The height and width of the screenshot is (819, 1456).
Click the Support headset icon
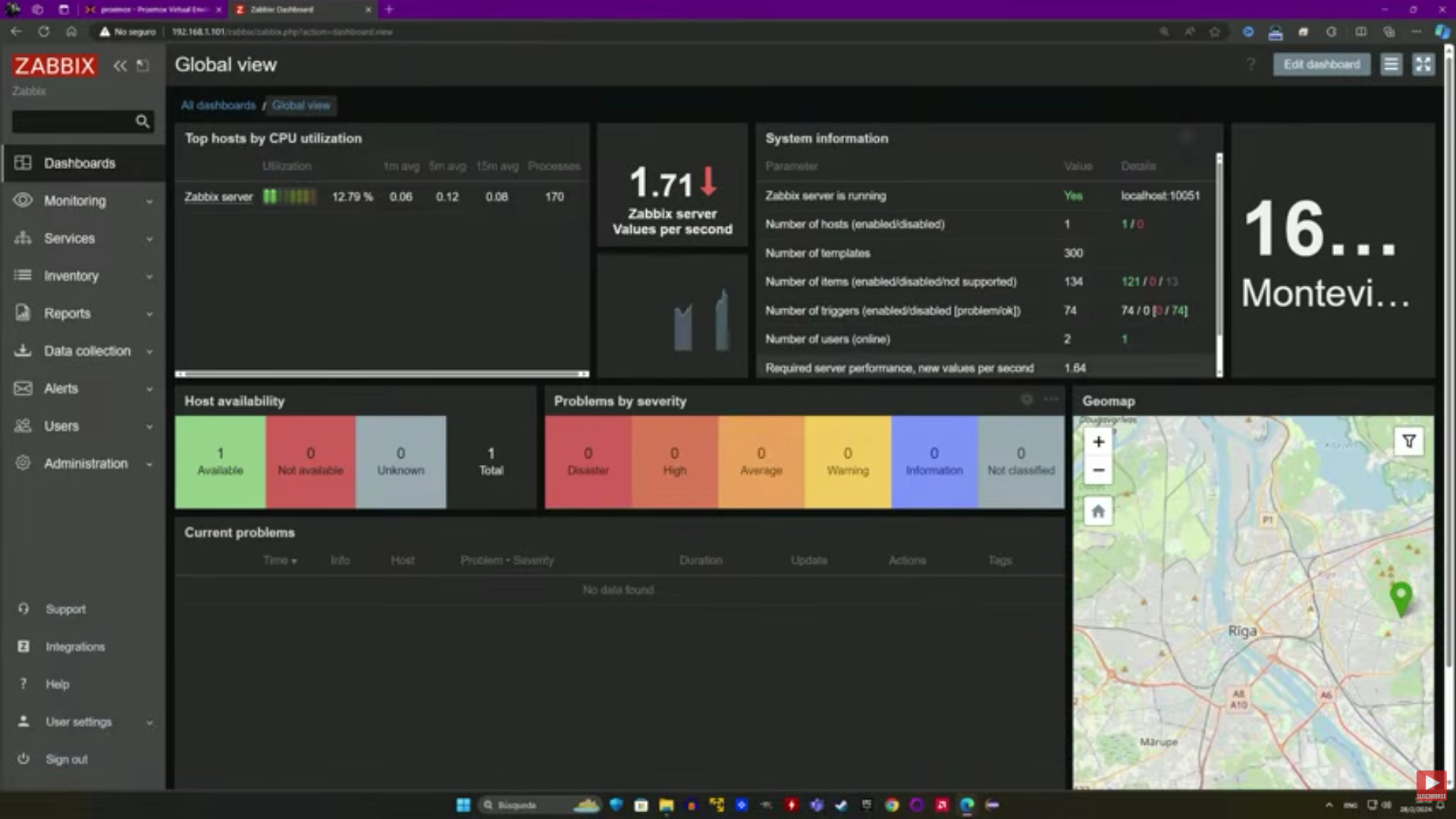24,609
